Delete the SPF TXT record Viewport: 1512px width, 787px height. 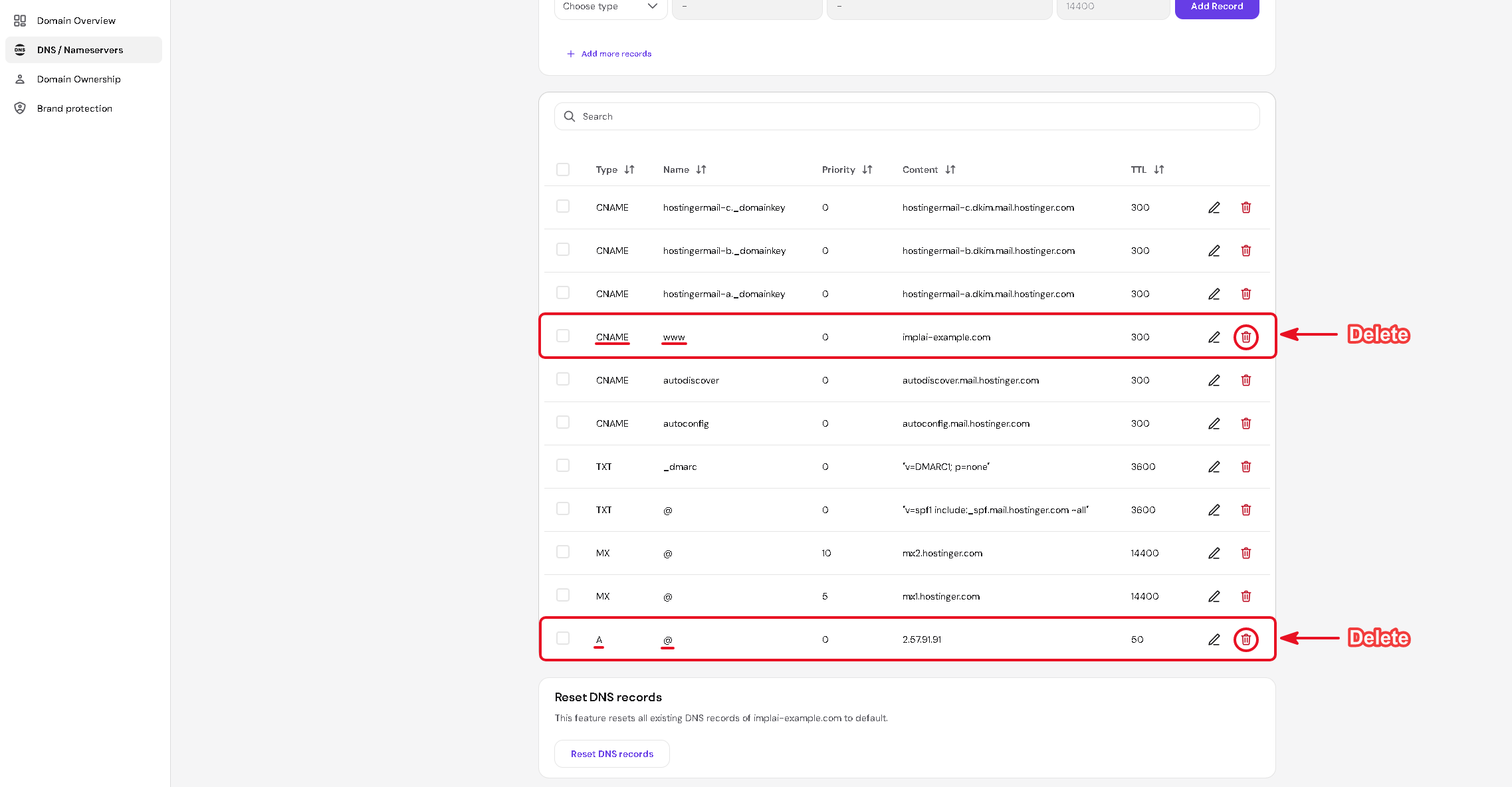(x=1245, y=510)
